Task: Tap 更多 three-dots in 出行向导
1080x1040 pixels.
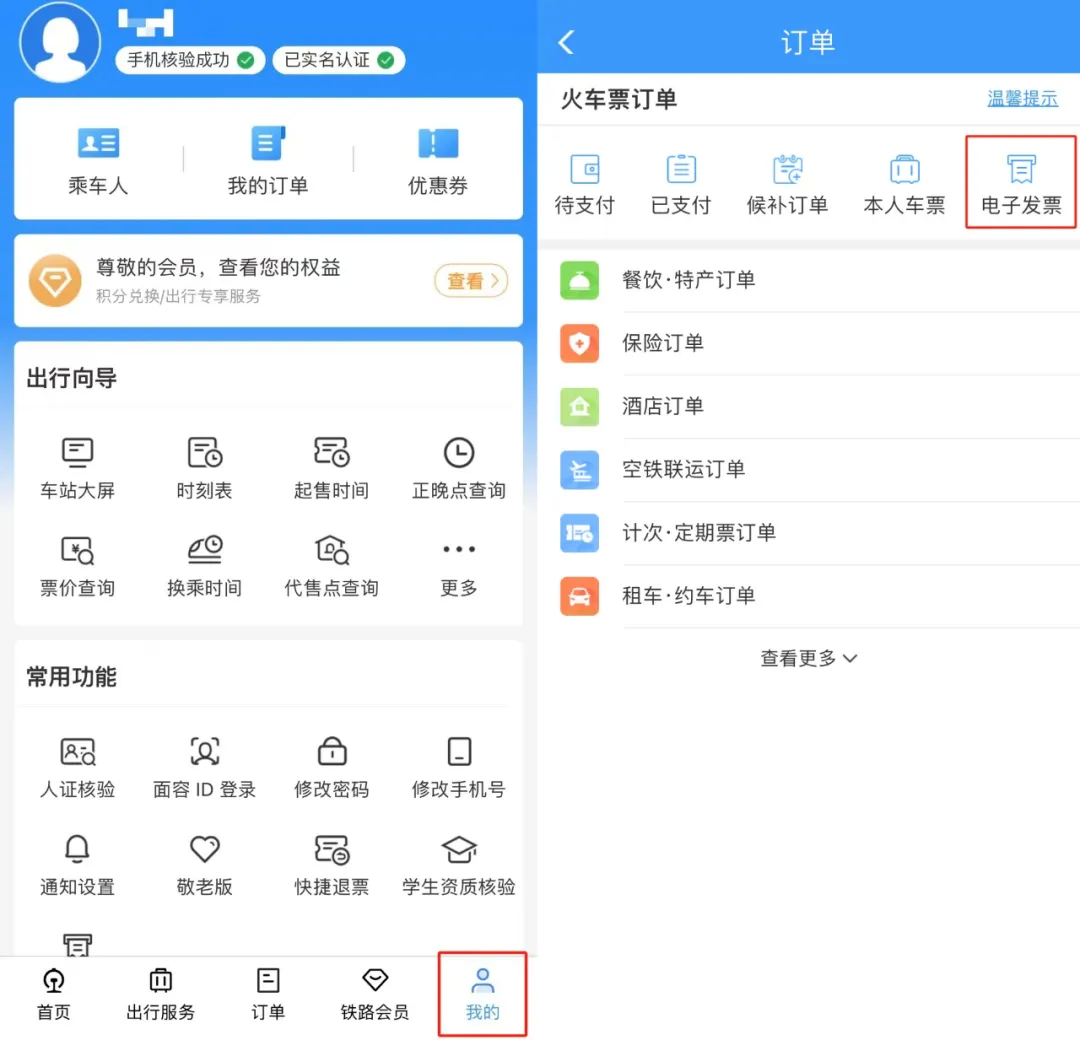Action: coord(458,551)
